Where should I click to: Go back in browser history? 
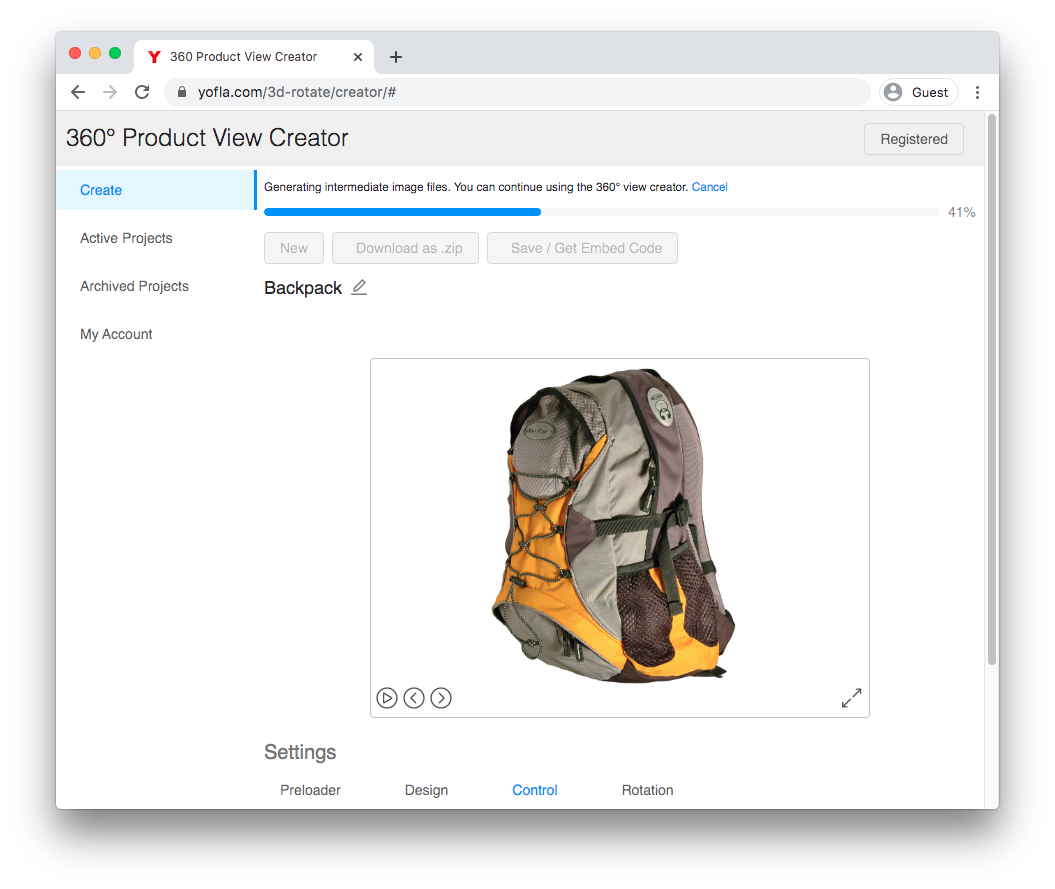pos(78,92)
